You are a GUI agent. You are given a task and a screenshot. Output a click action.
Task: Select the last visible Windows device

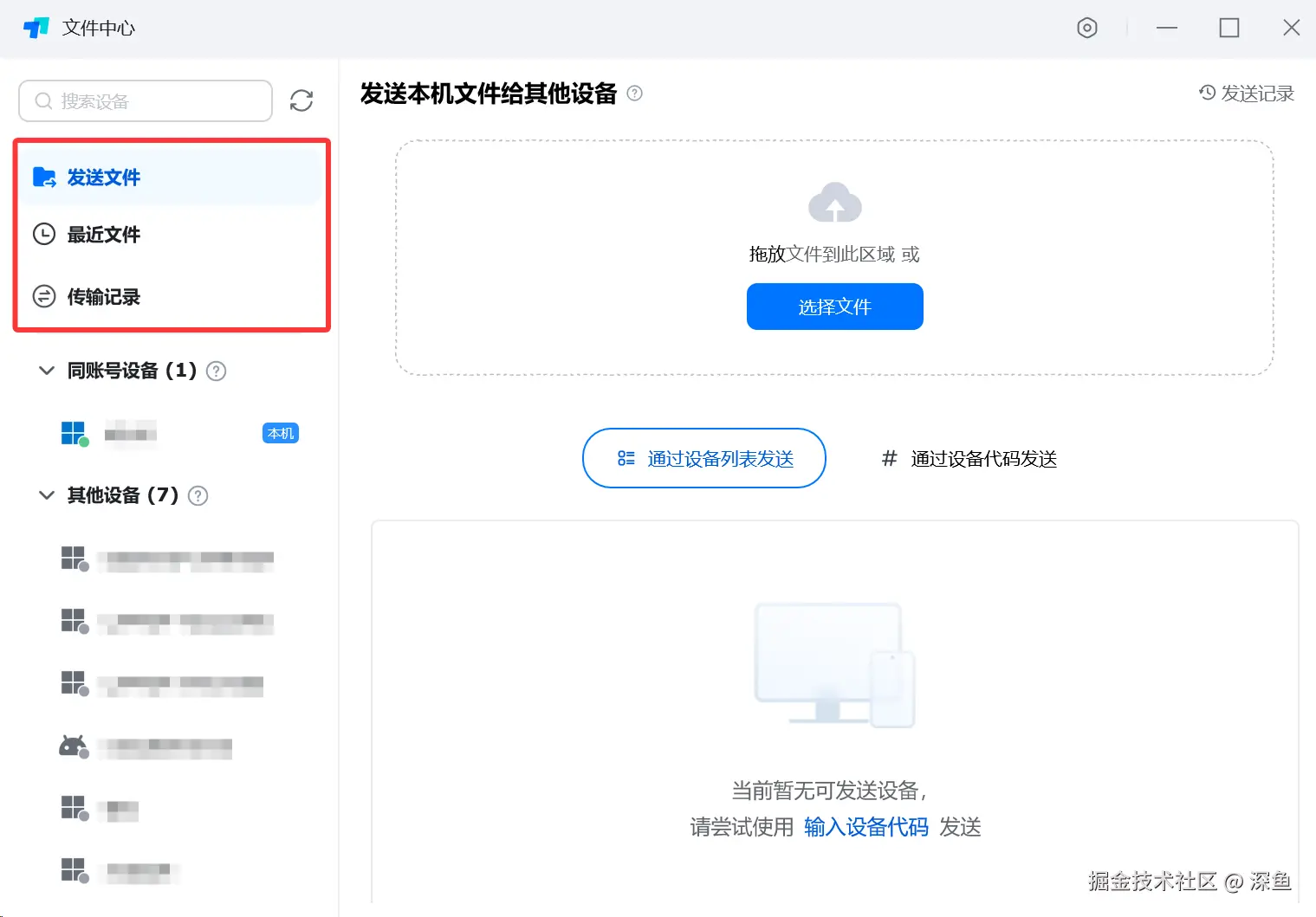tap(172, 871)
